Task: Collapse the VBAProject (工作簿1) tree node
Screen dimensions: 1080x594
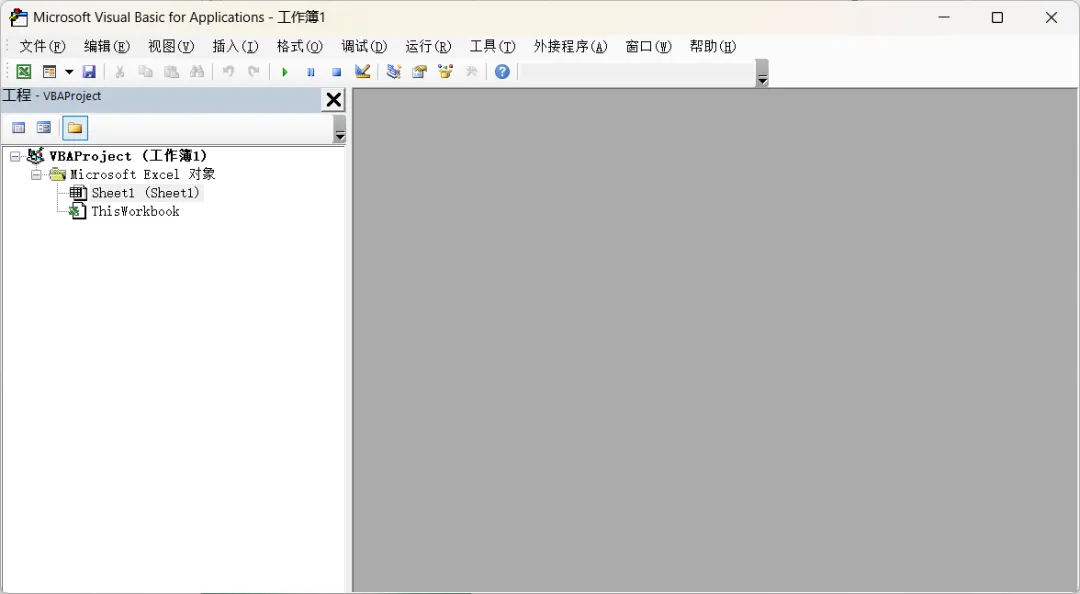Action: pos(15,156)
